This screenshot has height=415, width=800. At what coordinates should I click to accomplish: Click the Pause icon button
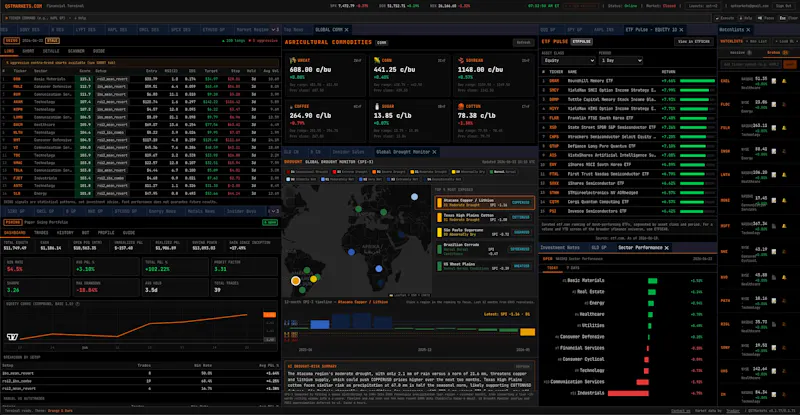click(x=767, y=18)
